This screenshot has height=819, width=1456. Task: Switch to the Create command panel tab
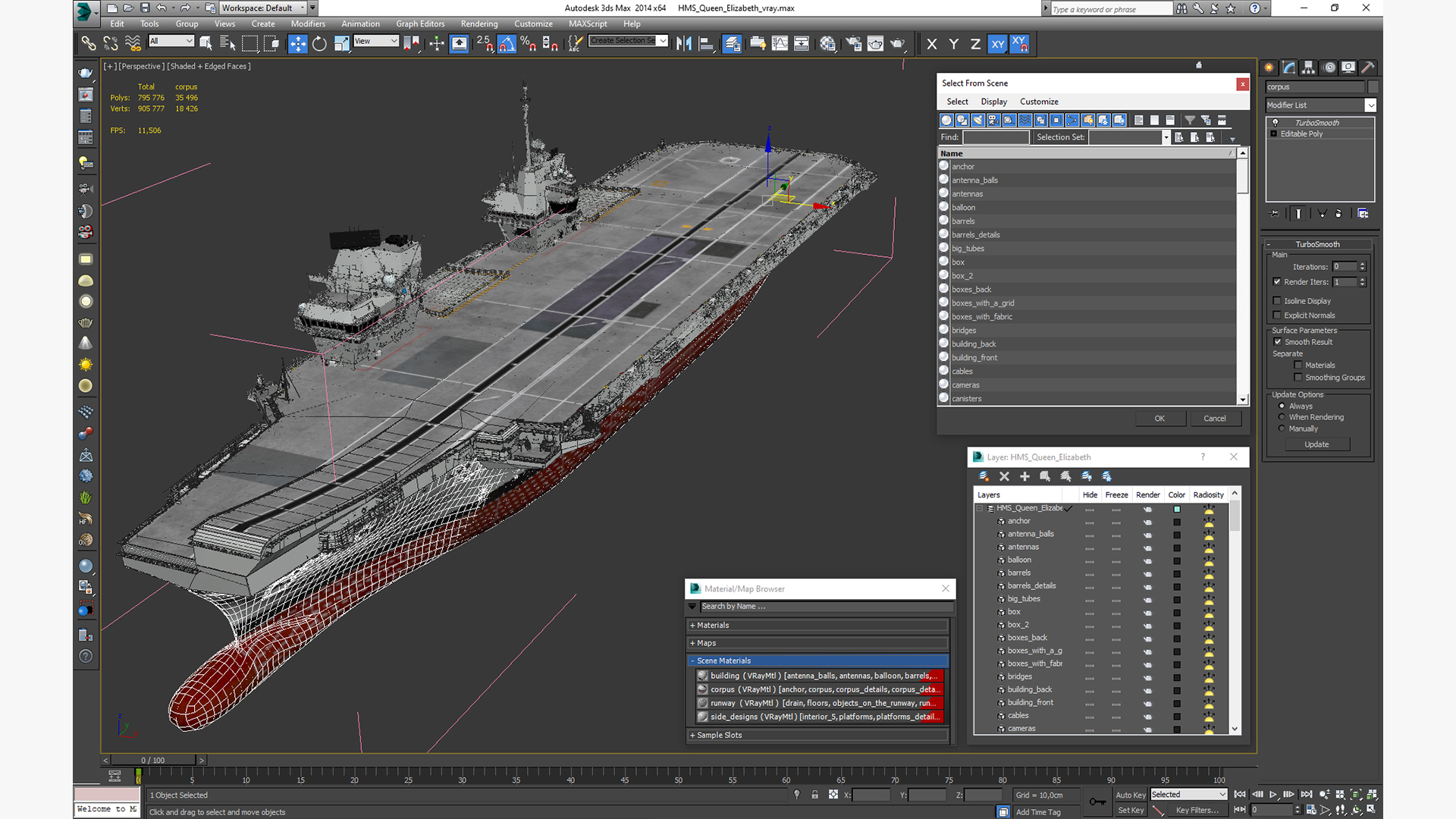(1269, 67)
